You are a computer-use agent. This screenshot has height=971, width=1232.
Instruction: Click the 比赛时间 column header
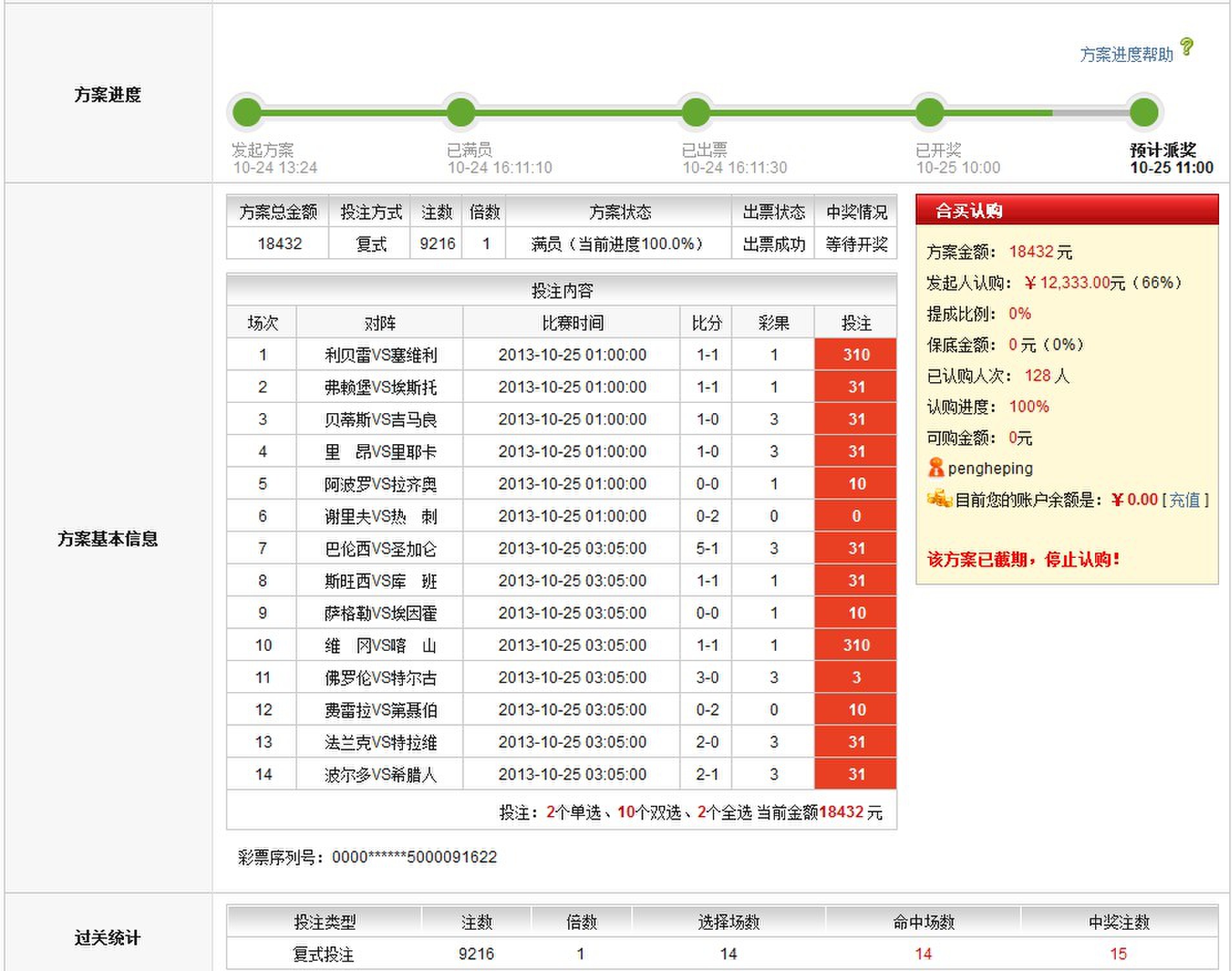(572, 323)
